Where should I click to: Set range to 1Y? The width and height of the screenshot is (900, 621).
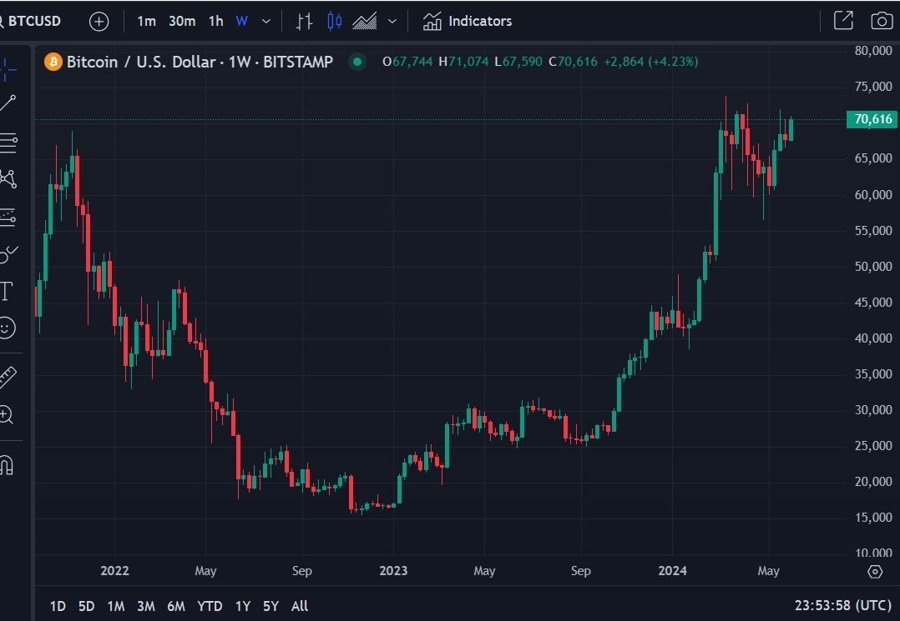(x=243, y=606)
